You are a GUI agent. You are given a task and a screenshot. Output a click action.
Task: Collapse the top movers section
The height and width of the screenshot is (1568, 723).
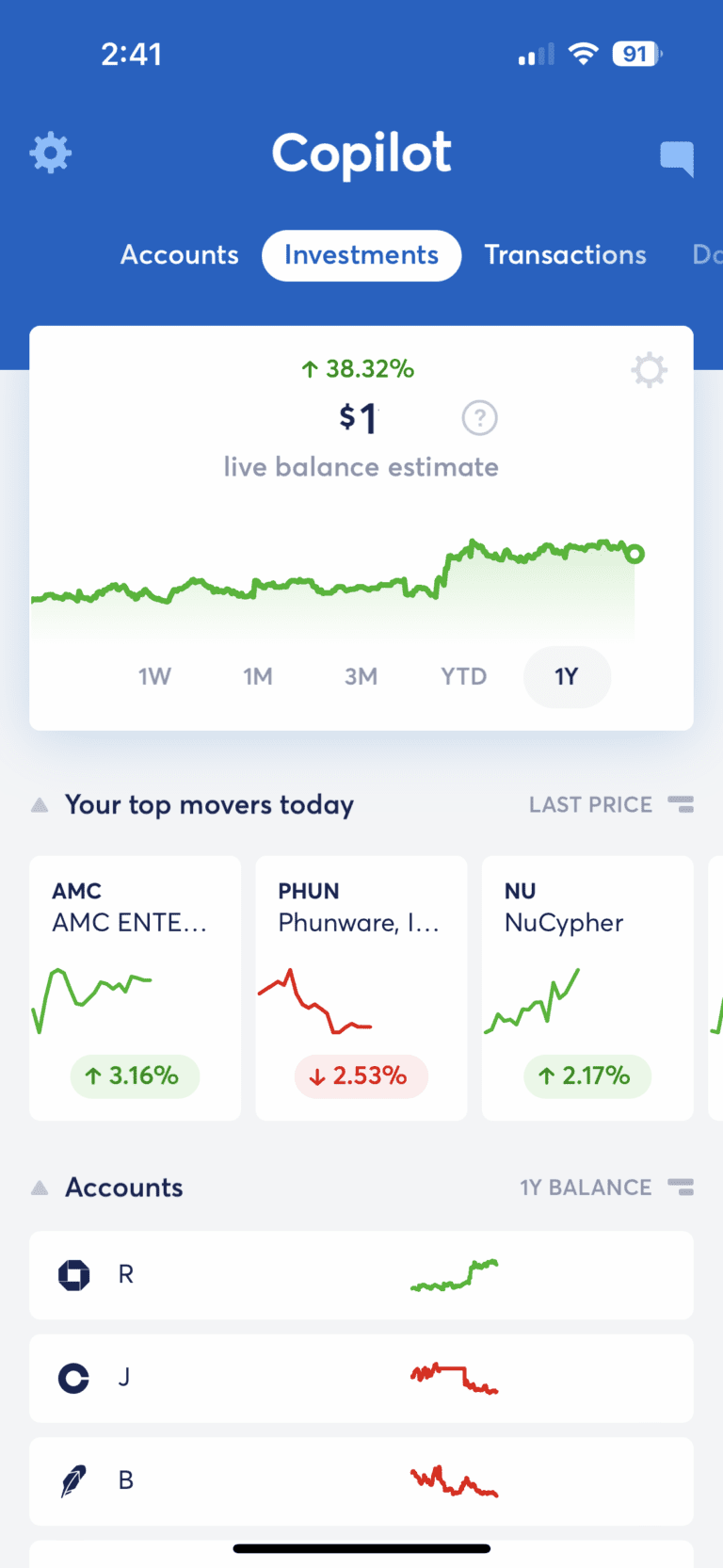coord(40,805)
